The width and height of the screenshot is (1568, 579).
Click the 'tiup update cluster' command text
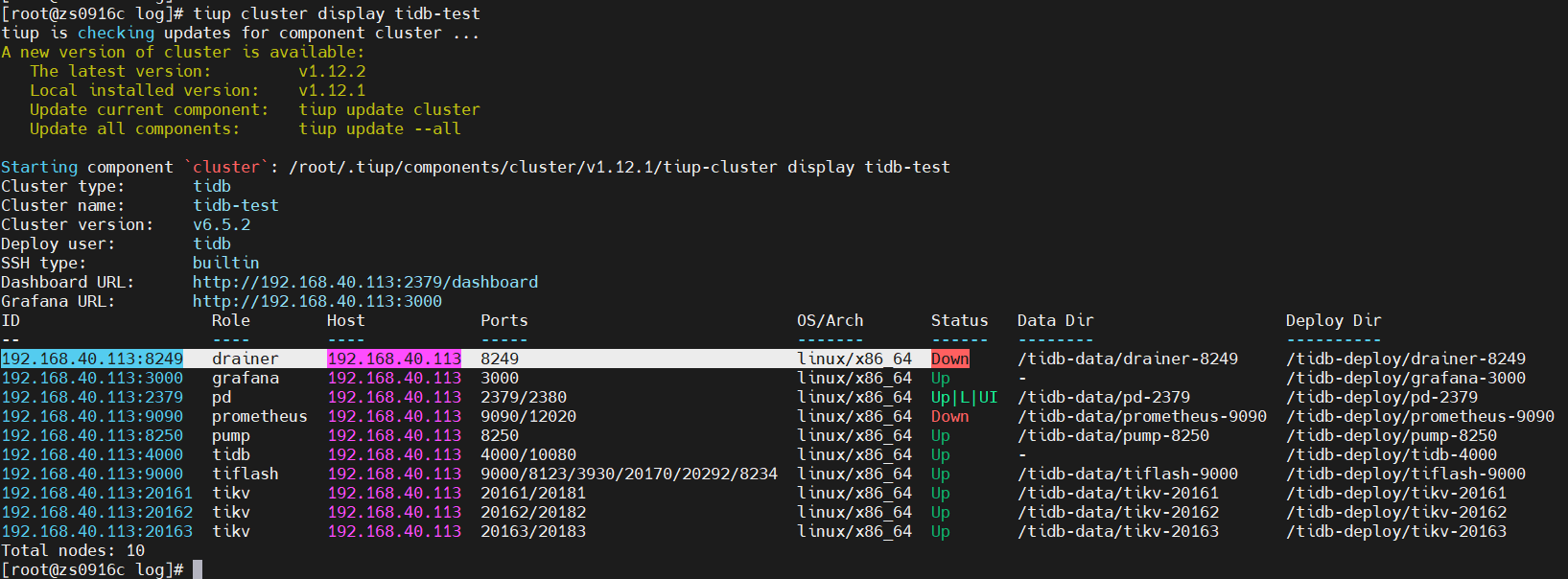388,109
